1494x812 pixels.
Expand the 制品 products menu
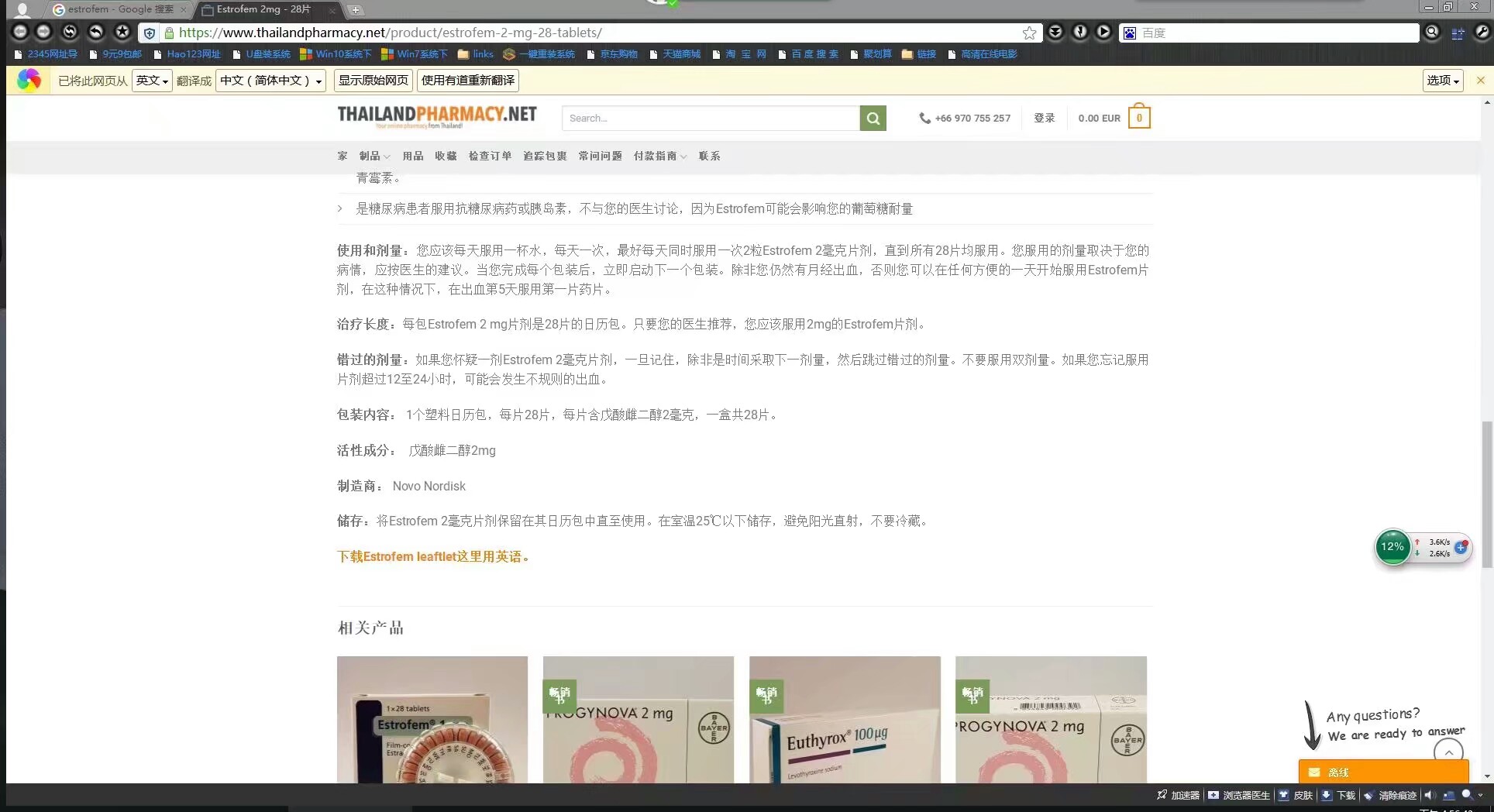click(374, 156)
